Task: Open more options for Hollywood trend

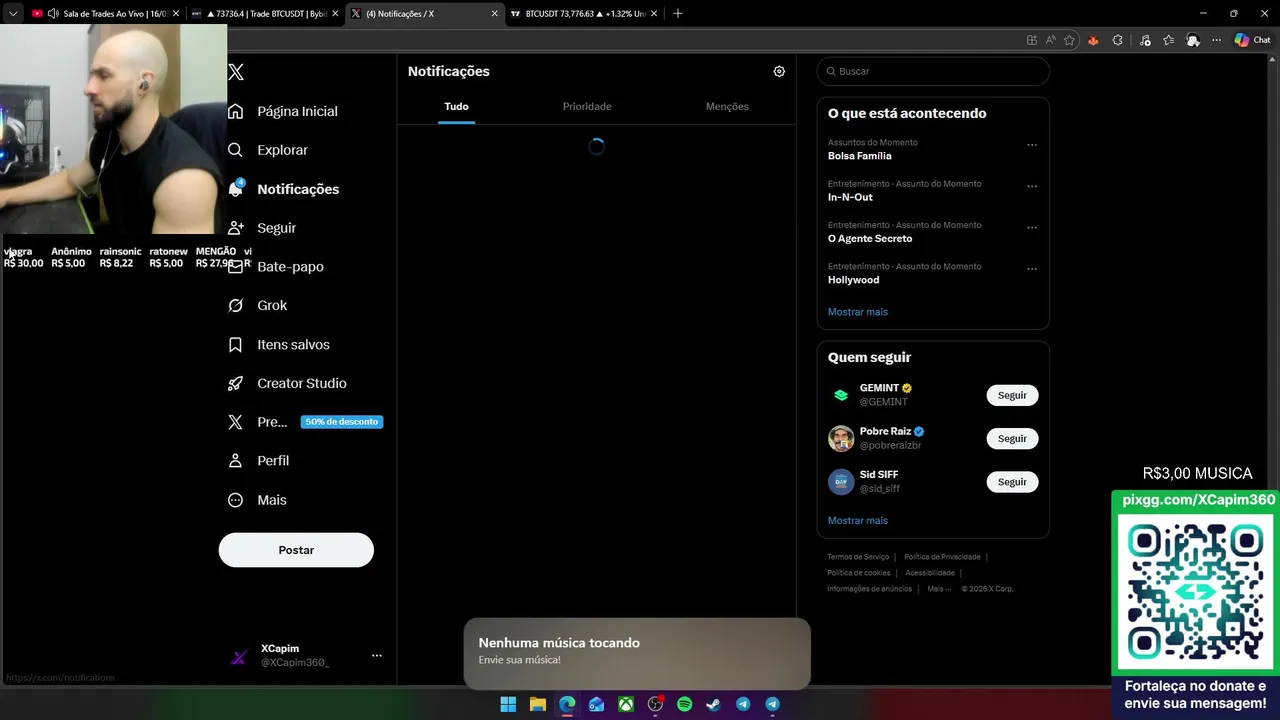Action: click(x=1032, y=269)
